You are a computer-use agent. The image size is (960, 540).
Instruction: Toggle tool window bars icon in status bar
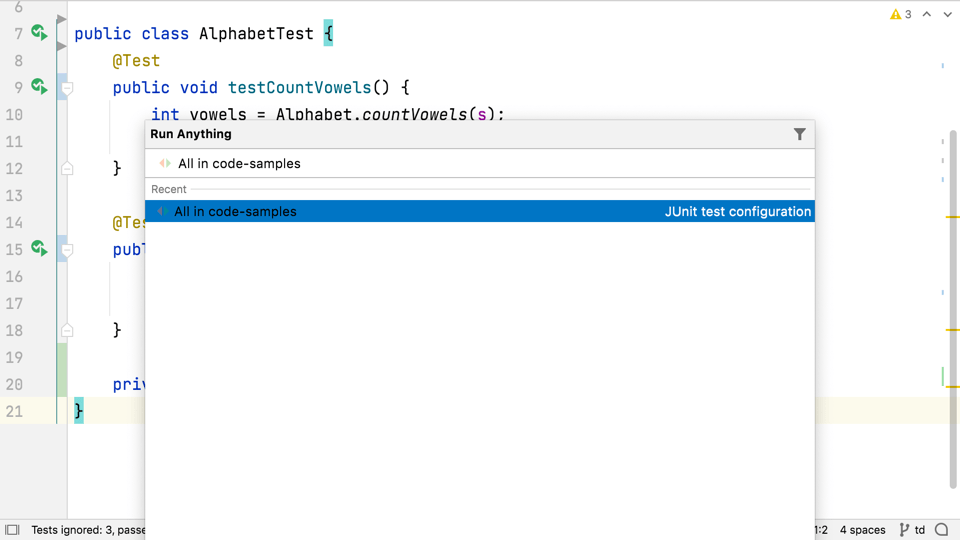[x=12, y=530]
